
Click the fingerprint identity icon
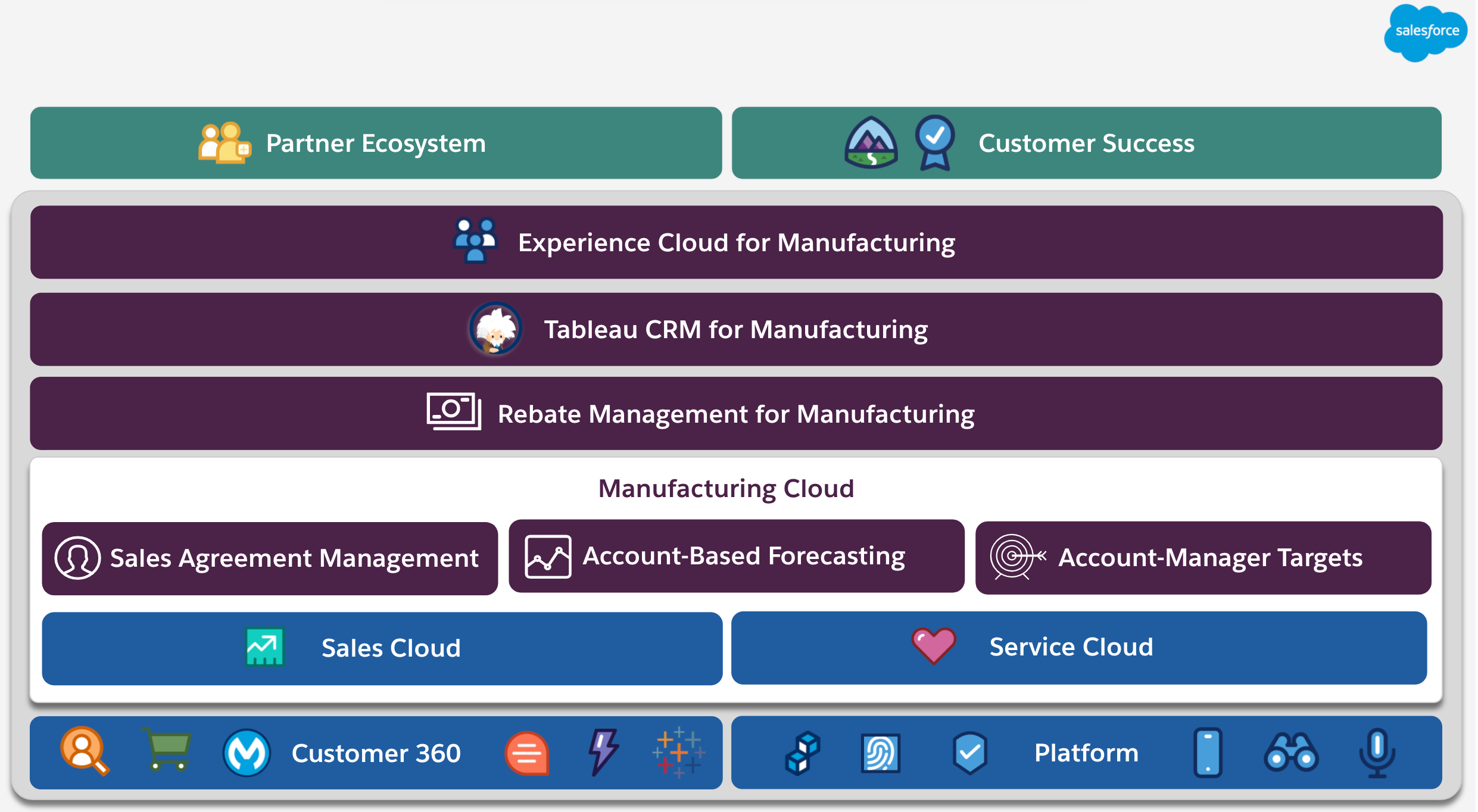tap(880, 753)
